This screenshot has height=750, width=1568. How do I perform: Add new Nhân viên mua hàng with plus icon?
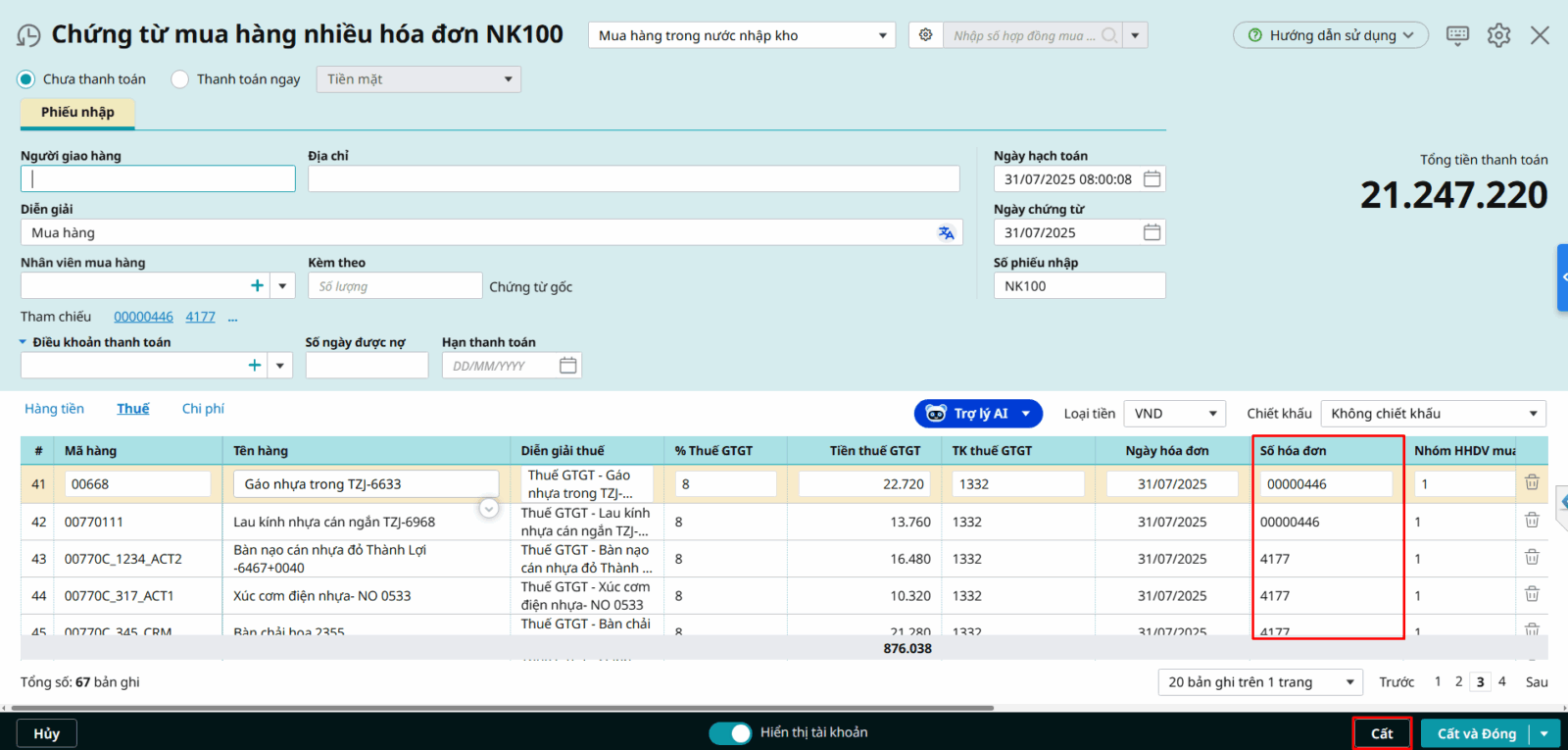point(257,285)
